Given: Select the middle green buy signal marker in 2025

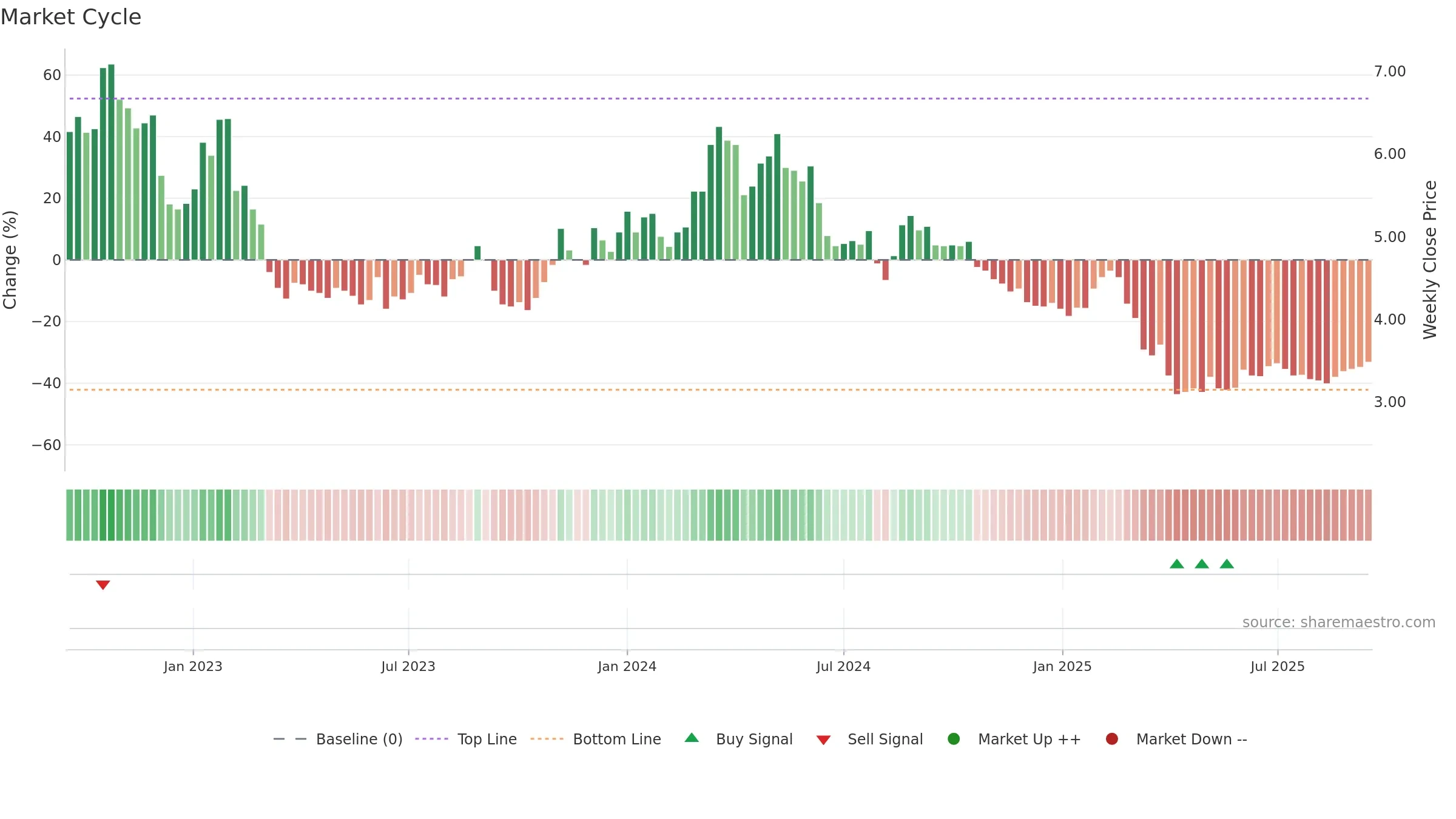Looking at the screenshot, I should click(1202, 564).
